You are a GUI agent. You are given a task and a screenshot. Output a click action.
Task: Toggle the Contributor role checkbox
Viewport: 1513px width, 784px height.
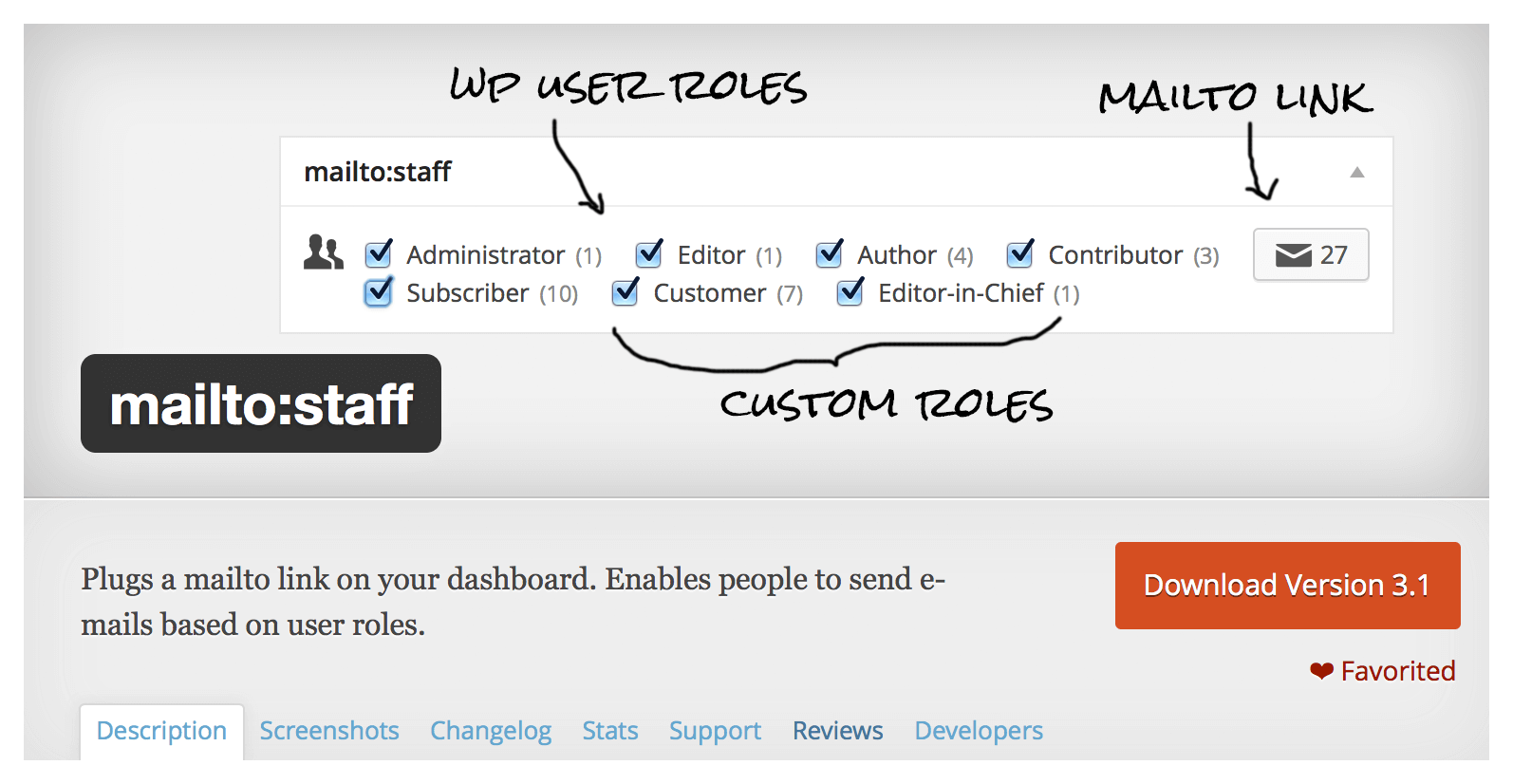[x=1020, y=253]
